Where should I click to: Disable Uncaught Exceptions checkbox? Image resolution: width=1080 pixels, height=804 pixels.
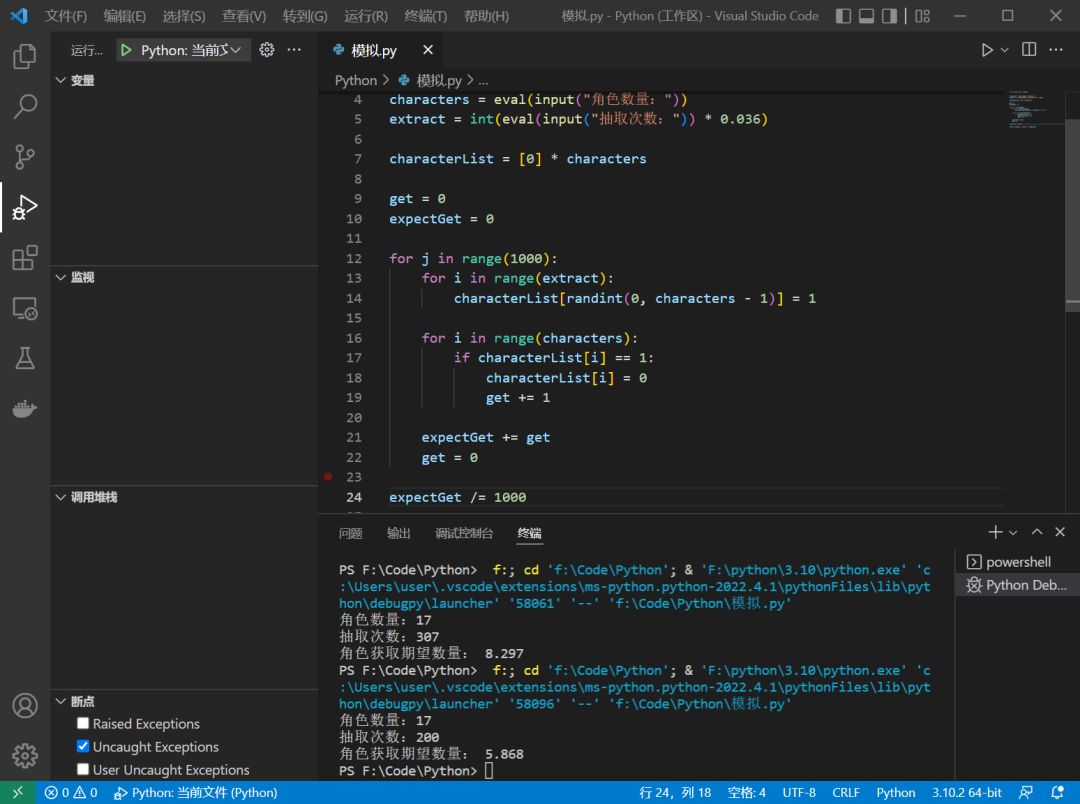coord(83,747)
